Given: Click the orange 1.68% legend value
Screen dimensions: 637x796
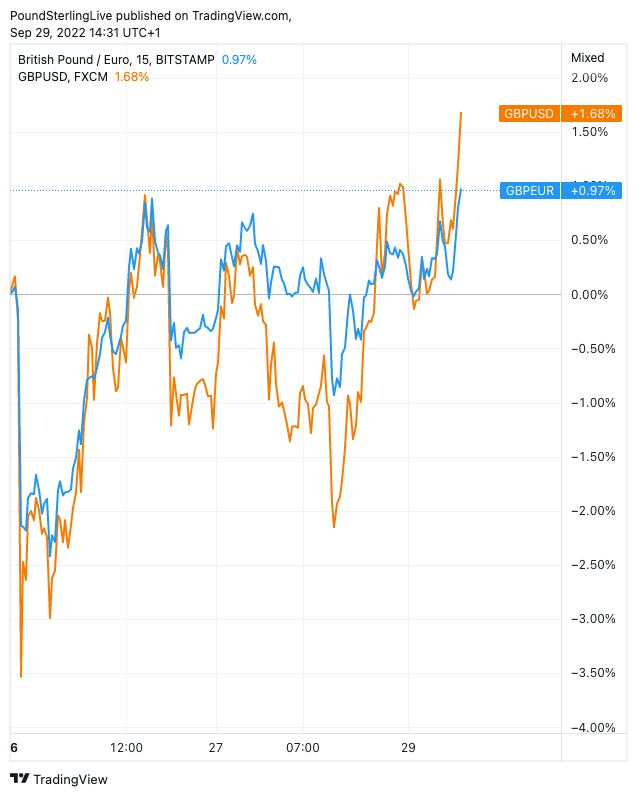Looking at the screenshot, I should pos(132,77).
